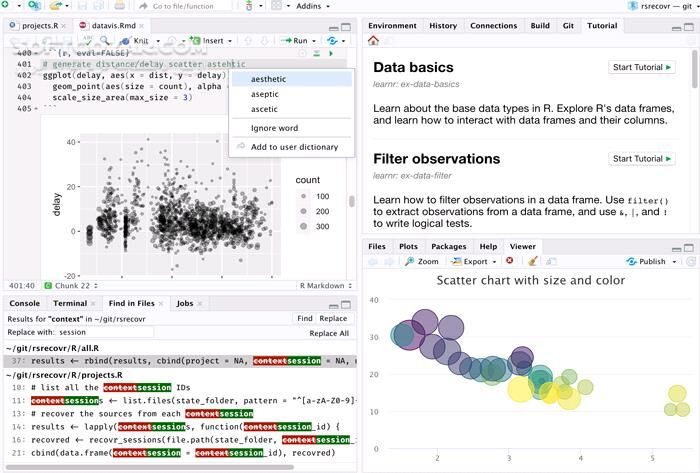Select 'Add to user dictionary' option
Screen dimensions: 700x473
click(293, 147)
